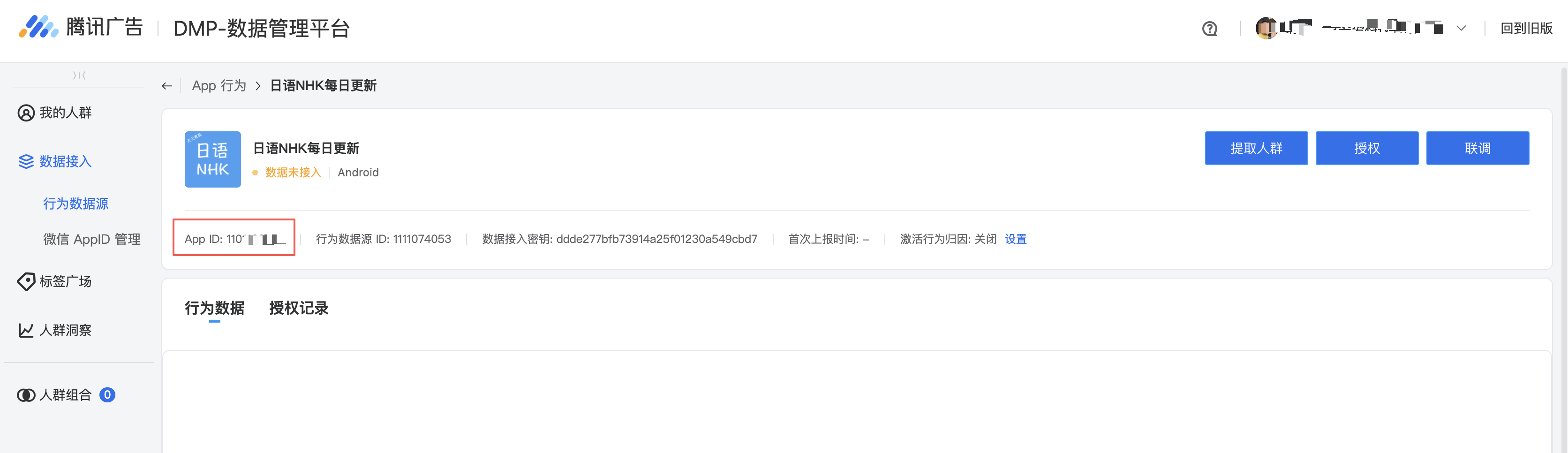Click the 日语NHK每日更新 breadcrumb text
Viewport: 1568px width, 453px height.
click(323, 86)
